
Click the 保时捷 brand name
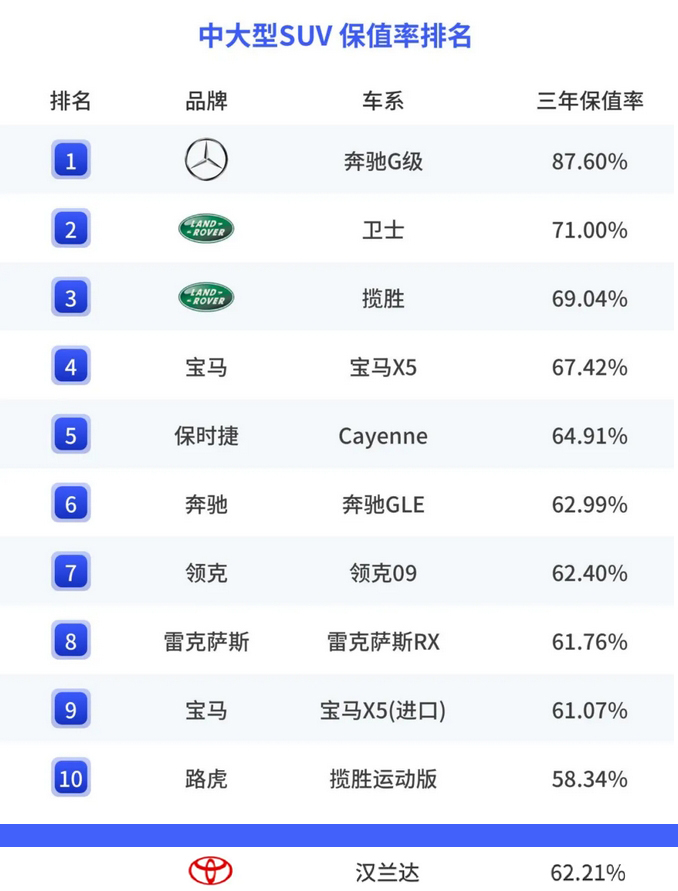pos(206,436)
